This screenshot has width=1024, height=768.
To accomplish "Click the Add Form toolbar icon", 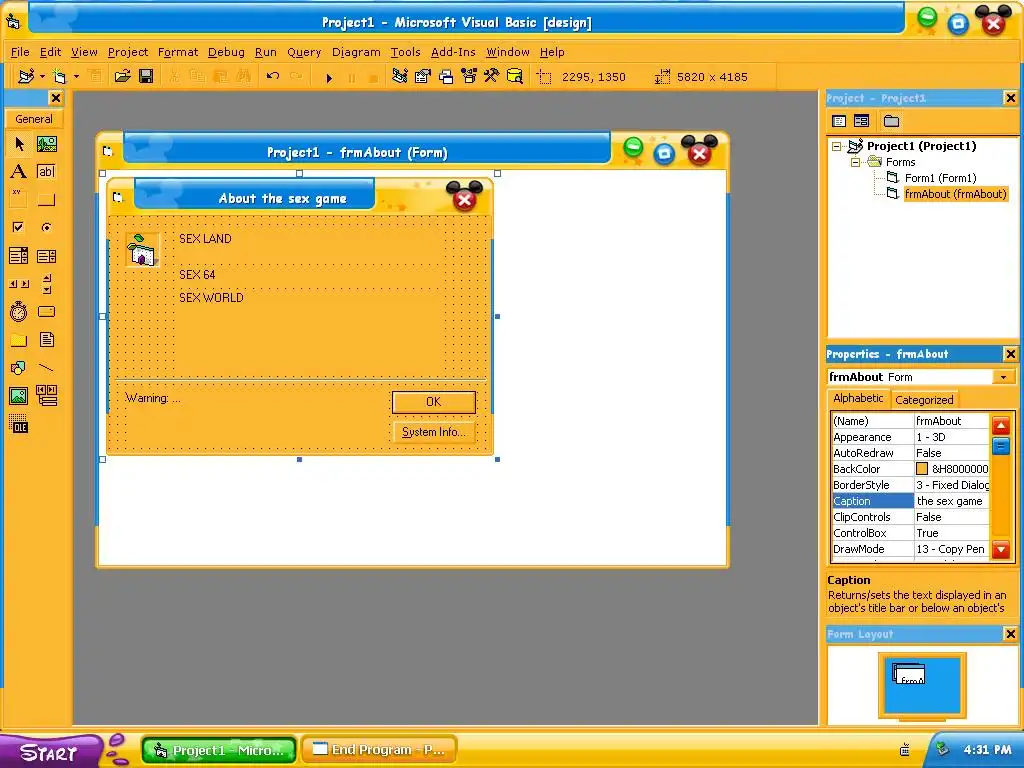I will 59,76.
